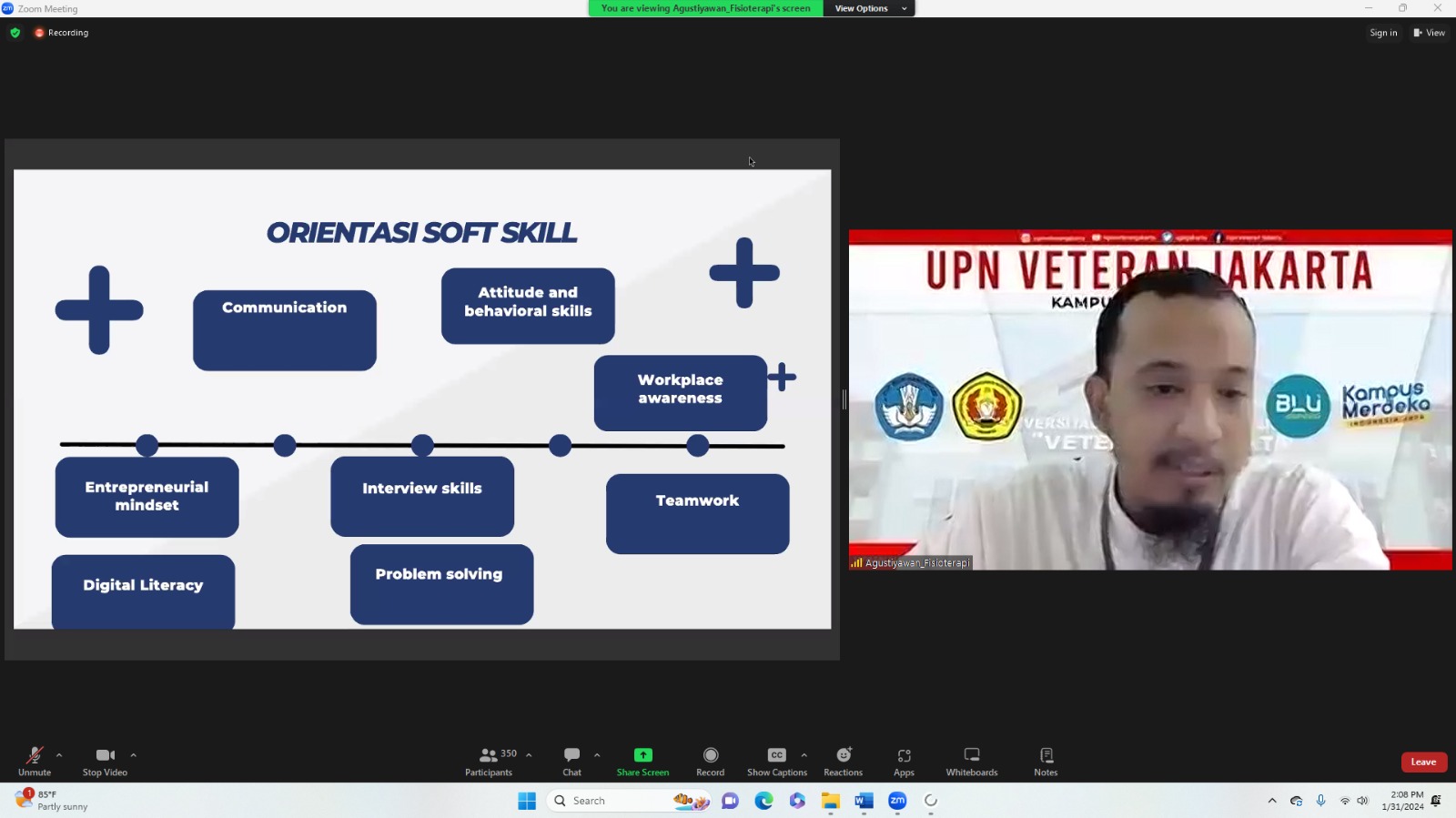Expand audio options arrow beside Unmute

(59, 755)
